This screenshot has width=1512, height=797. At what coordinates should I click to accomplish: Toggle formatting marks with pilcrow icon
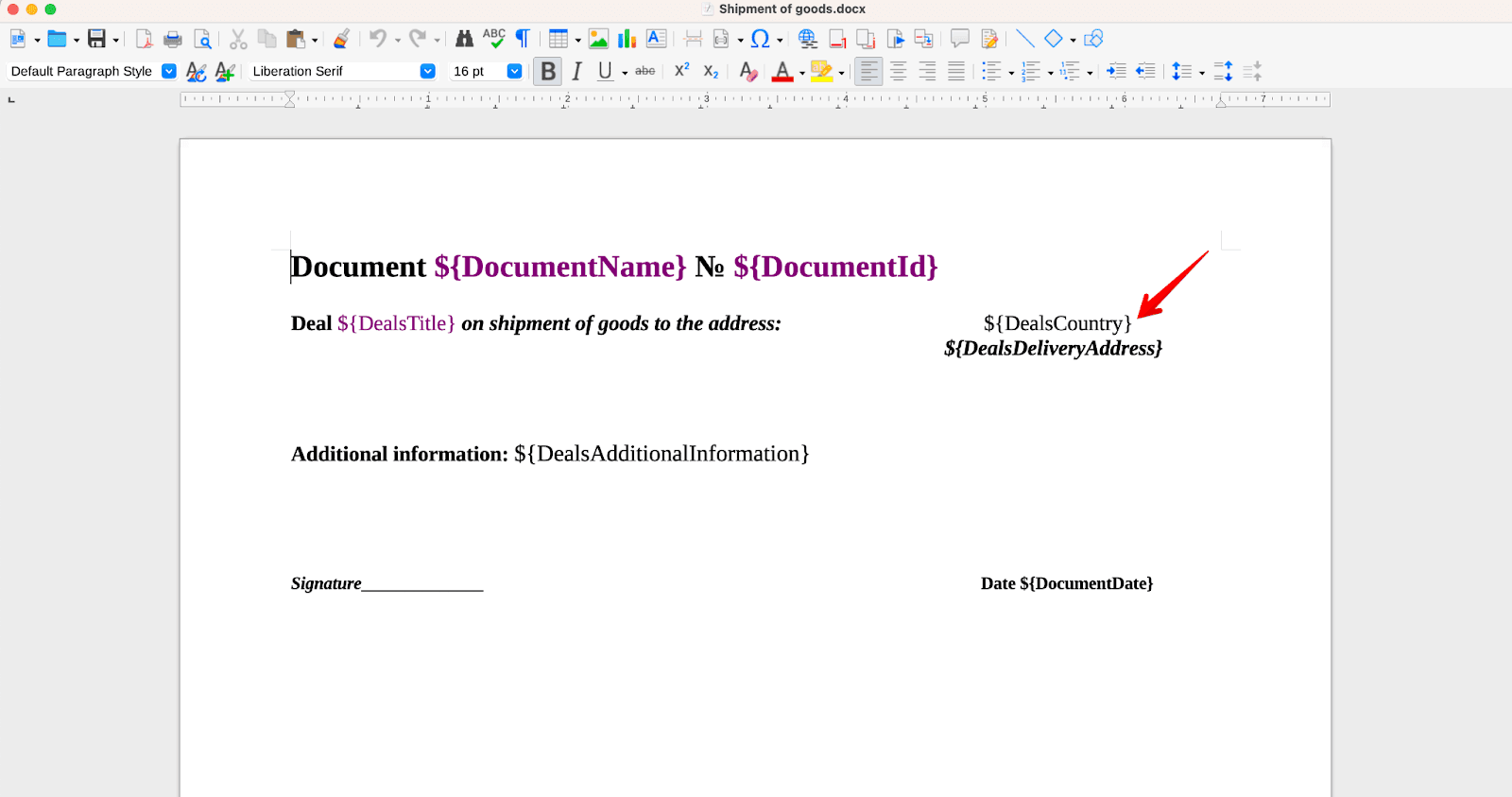(x=523, y=39)
